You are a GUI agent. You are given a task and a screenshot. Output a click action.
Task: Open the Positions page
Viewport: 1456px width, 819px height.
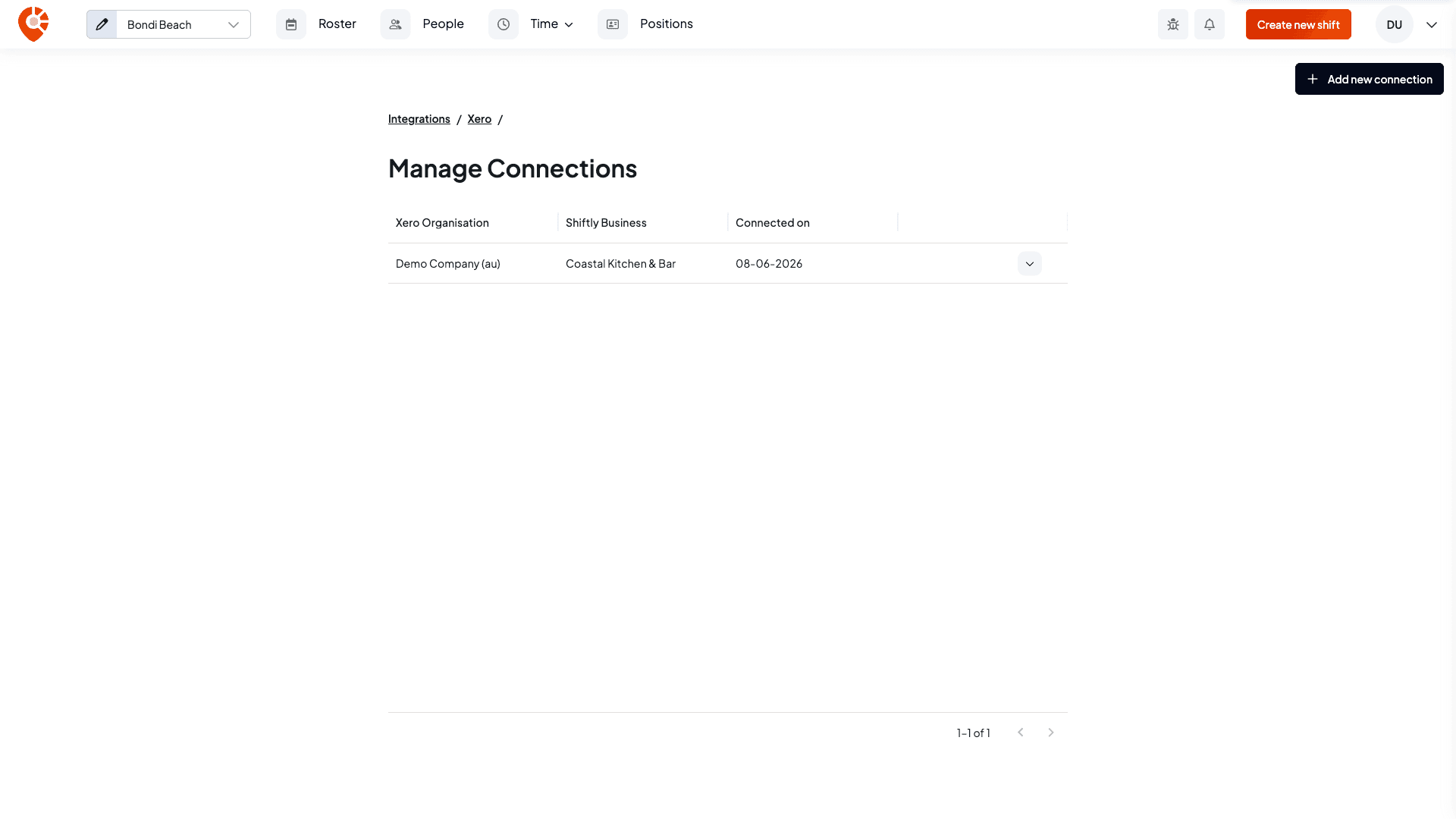(x=666, y=24)
